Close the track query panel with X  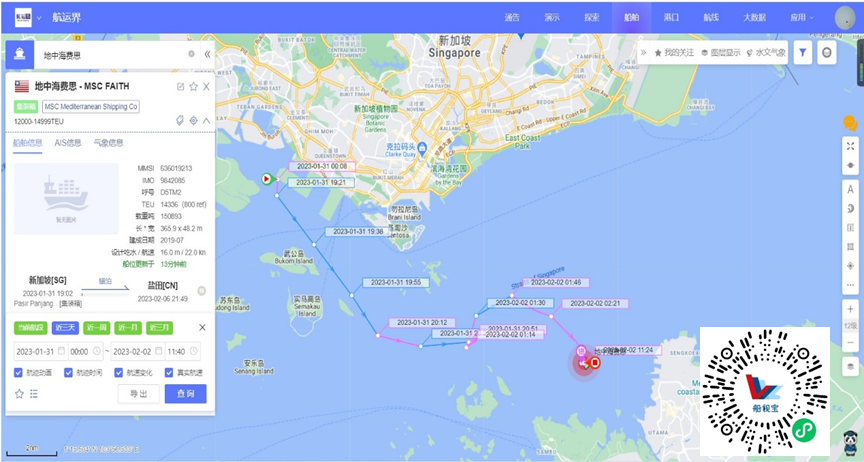tap(202, 327)
